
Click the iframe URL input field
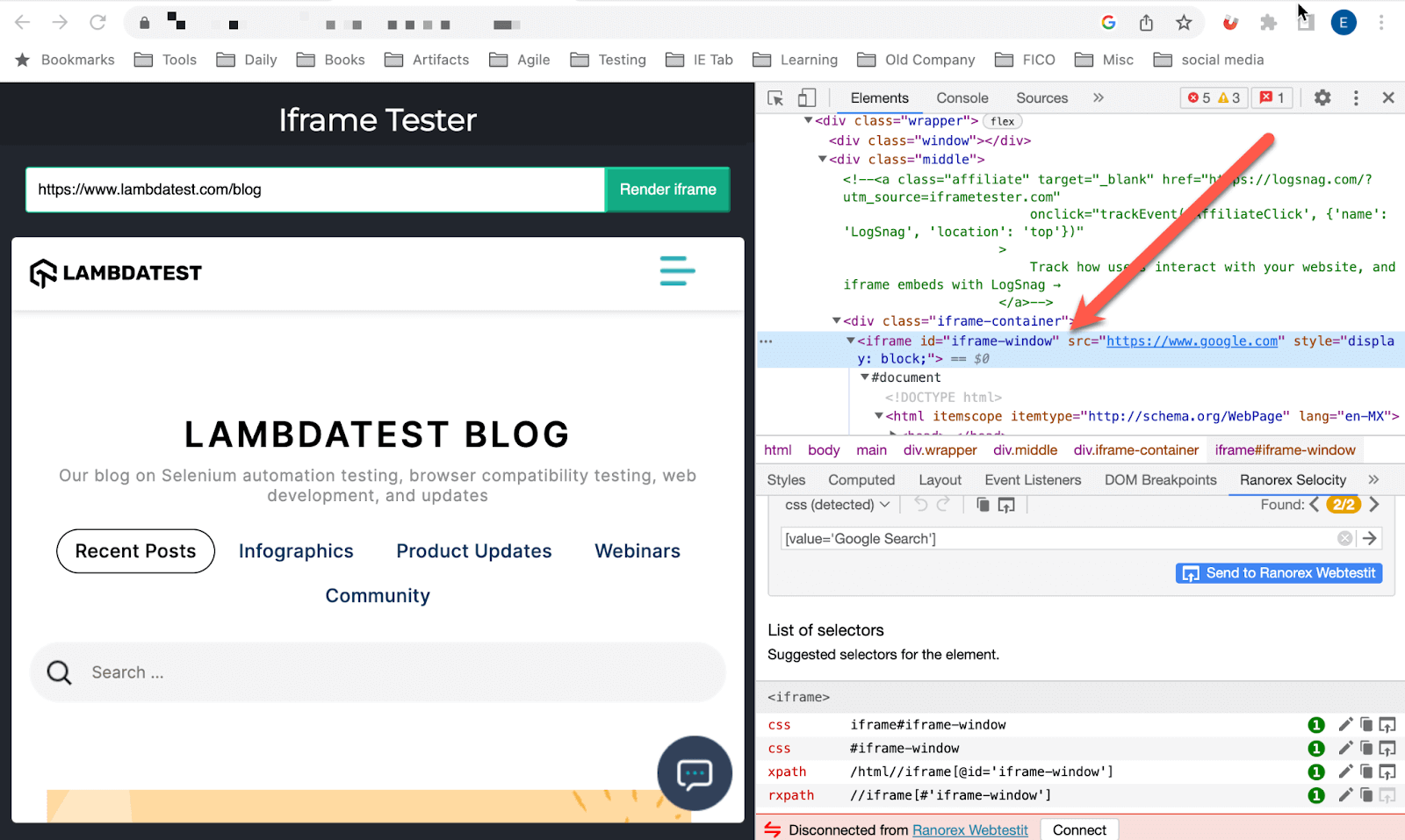tap(315, 190)
